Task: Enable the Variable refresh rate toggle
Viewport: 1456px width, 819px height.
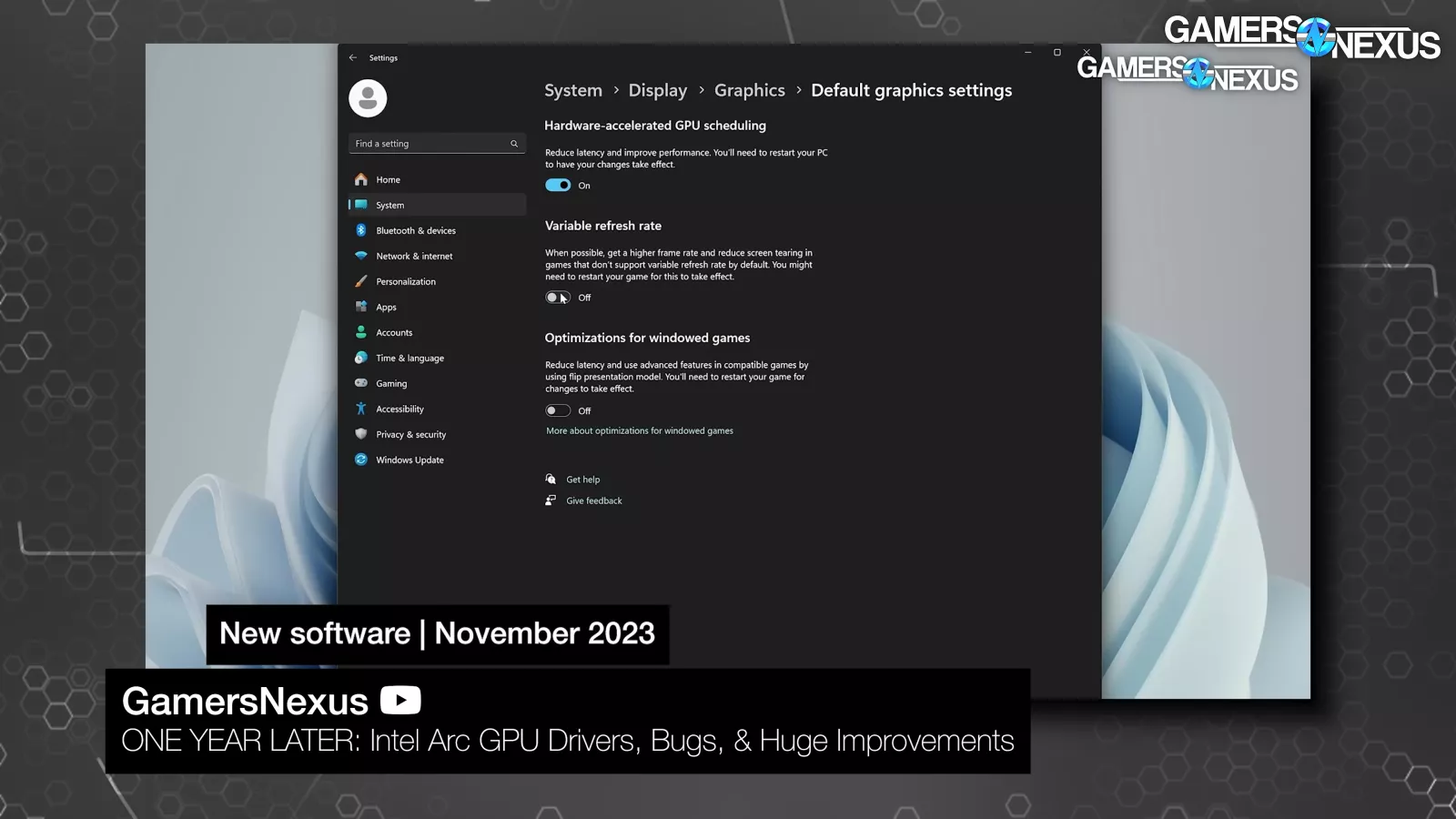Action: (x=558, y=298)
